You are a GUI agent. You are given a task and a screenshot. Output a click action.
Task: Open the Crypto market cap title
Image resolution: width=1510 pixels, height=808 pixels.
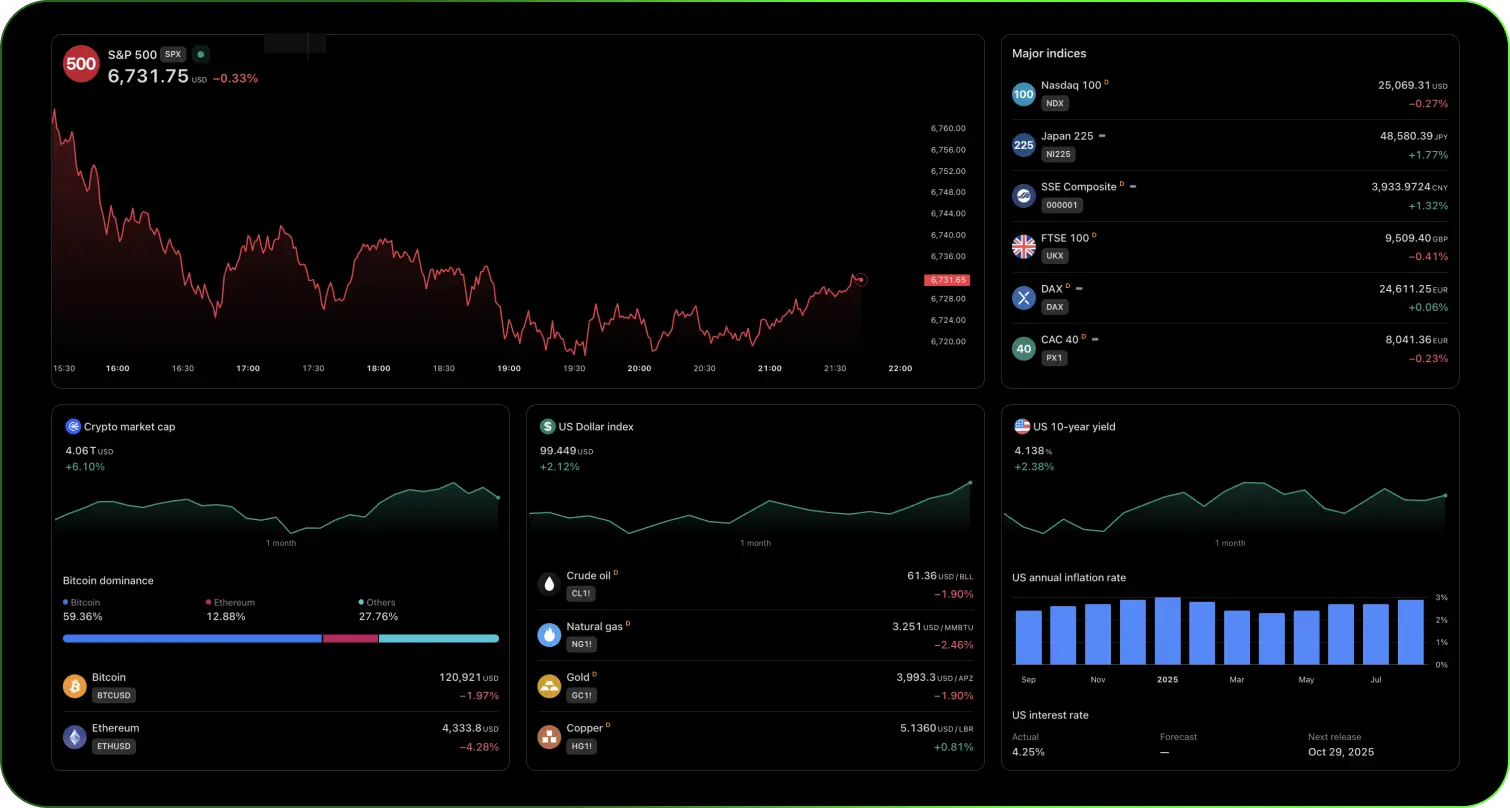[129, 427]
